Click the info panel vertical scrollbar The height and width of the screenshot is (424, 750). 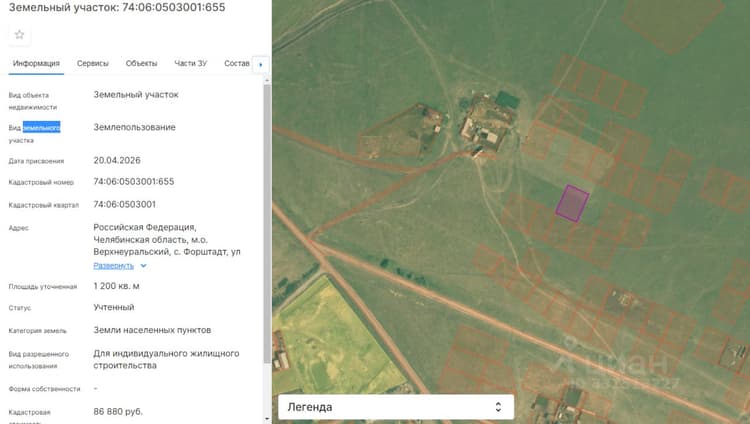coord(267,224)
